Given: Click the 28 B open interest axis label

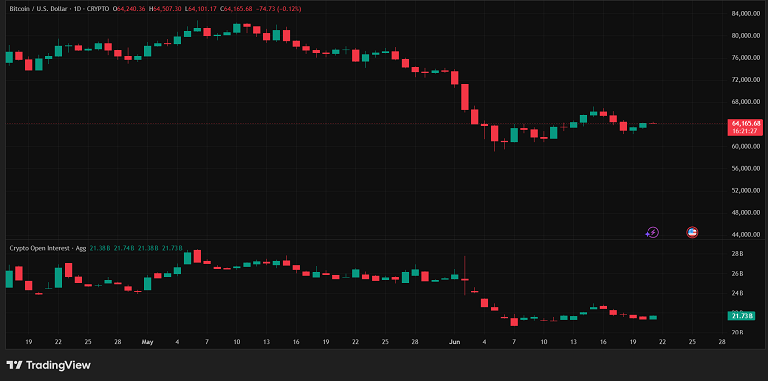Looking at the screenshot, I should click(x=738, y=254).
